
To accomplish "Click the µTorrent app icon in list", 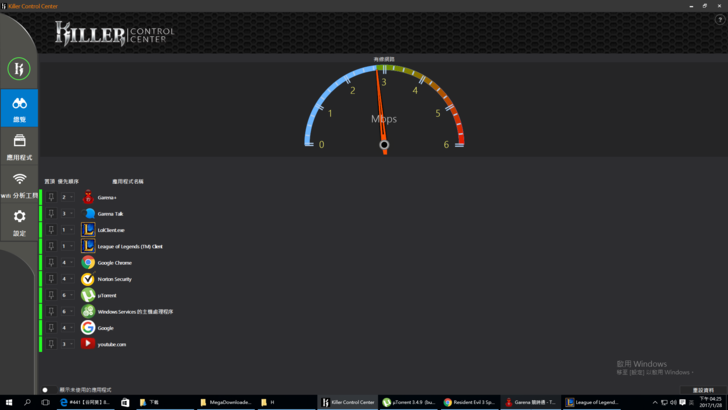I will click(x=88, y=295).
